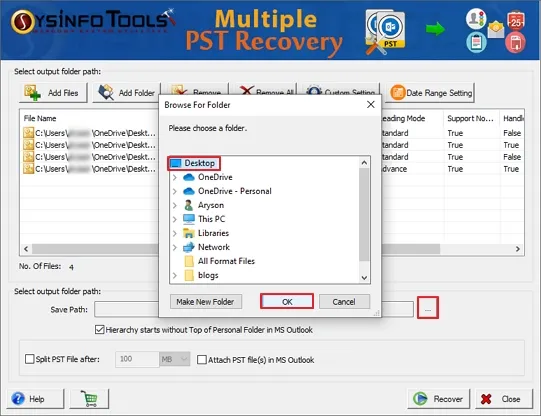Open Date Range Setting
Viewport: 541px width, 416px height.
[x=430, y=93]
